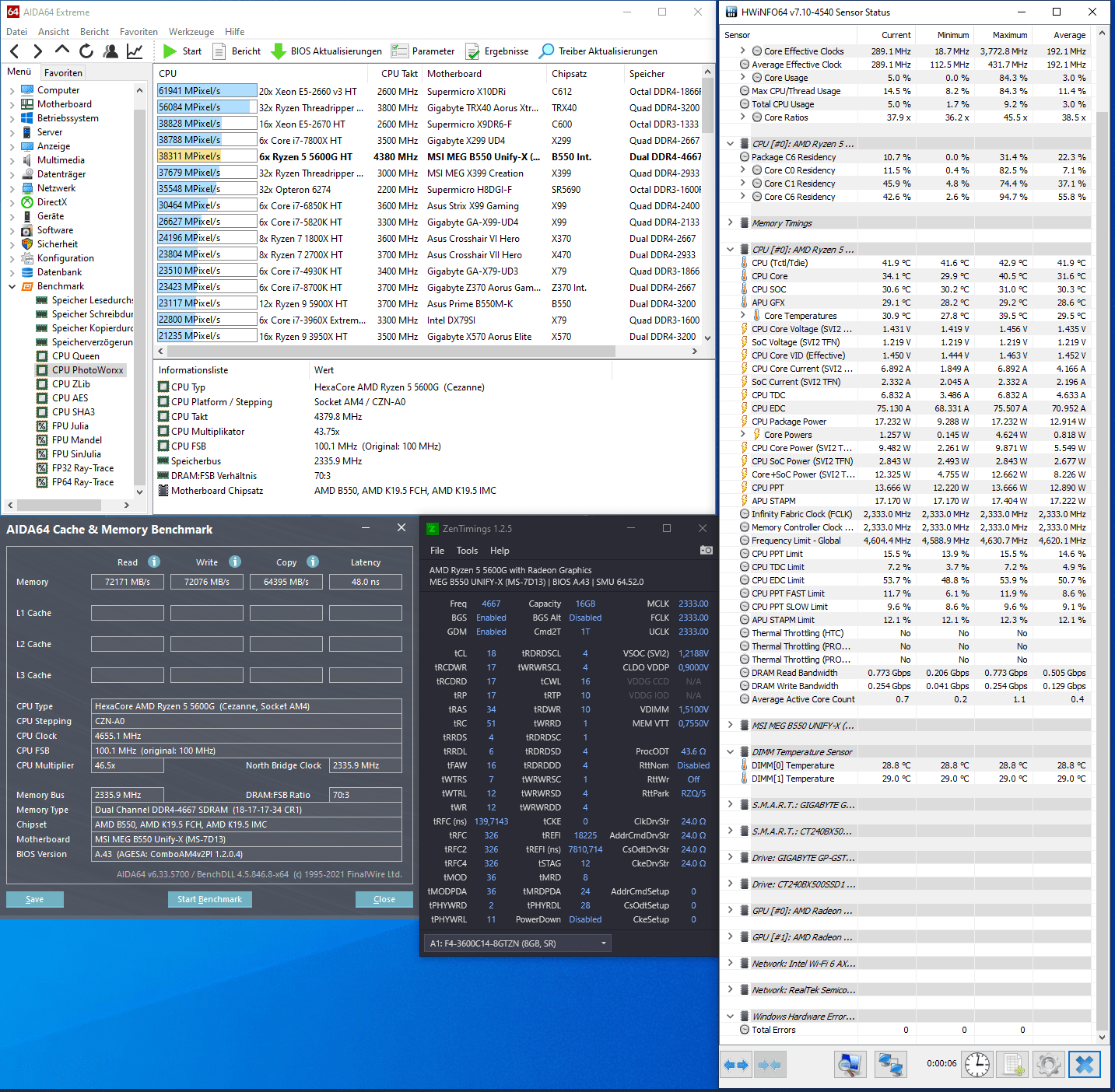Collapse DIMM Temperature Sensor section

(730, 751)
